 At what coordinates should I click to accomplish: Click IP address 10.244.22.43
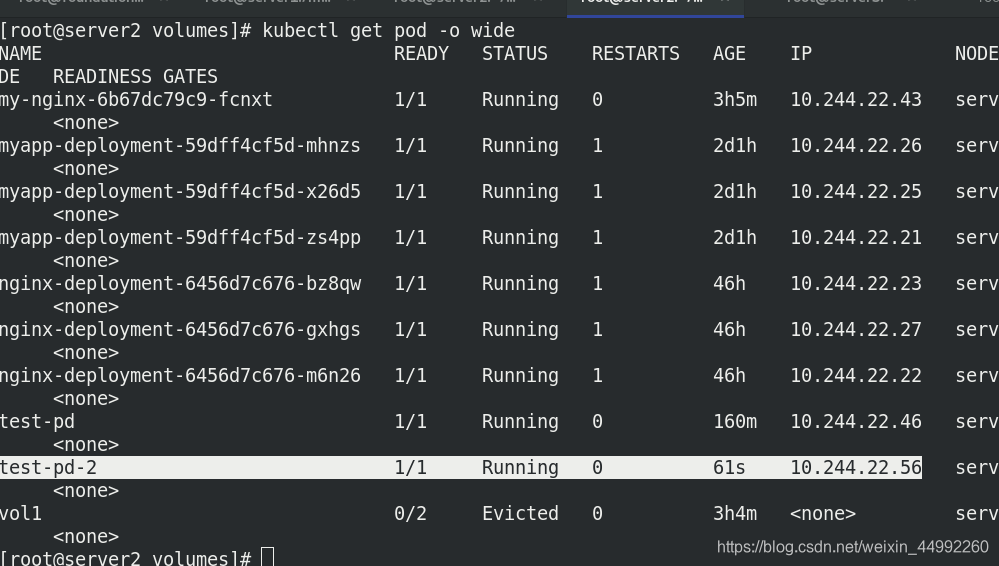click(856, 99)
